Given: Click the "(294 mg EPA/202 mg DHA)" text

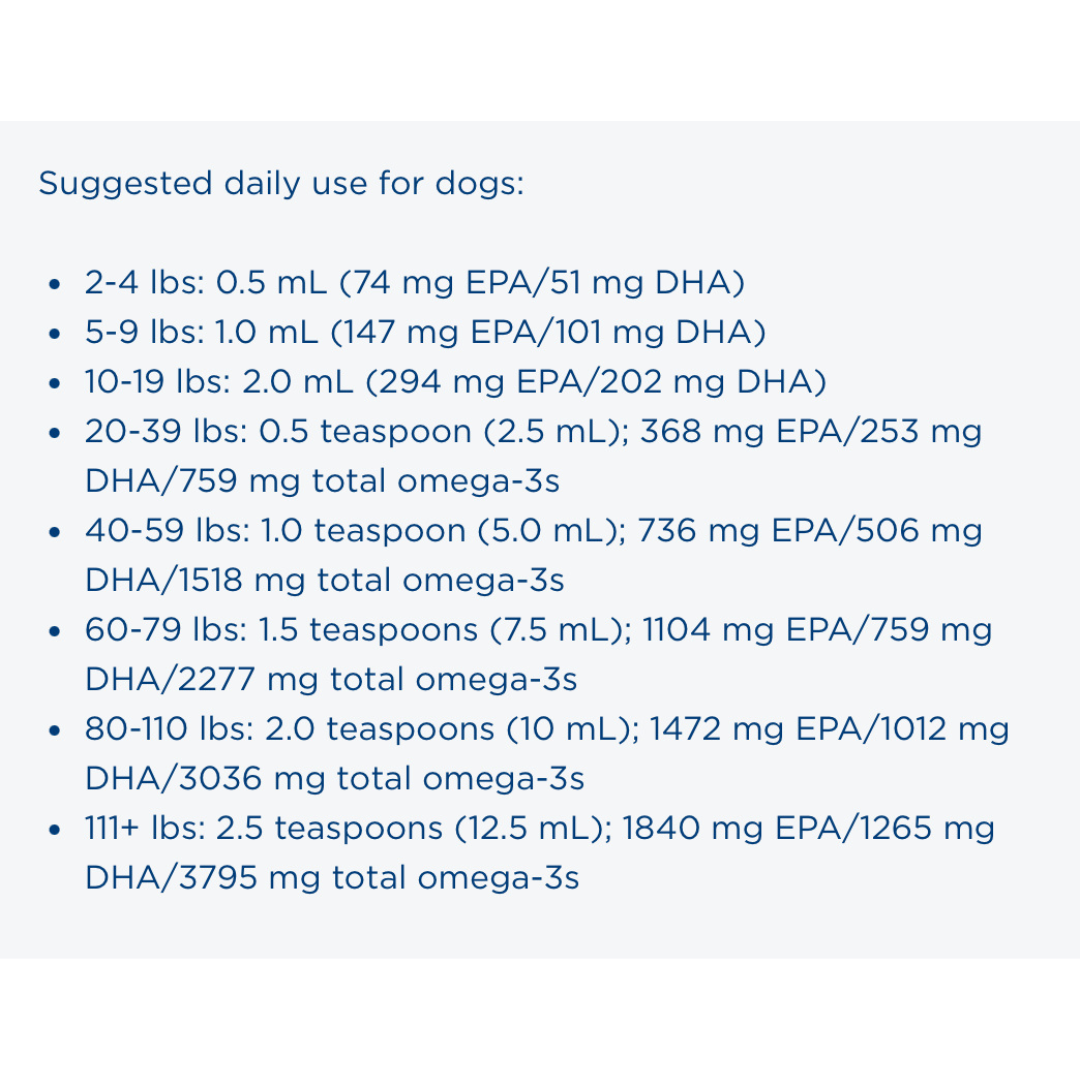Looking at the screenshot, I should [x=596, y=382].
